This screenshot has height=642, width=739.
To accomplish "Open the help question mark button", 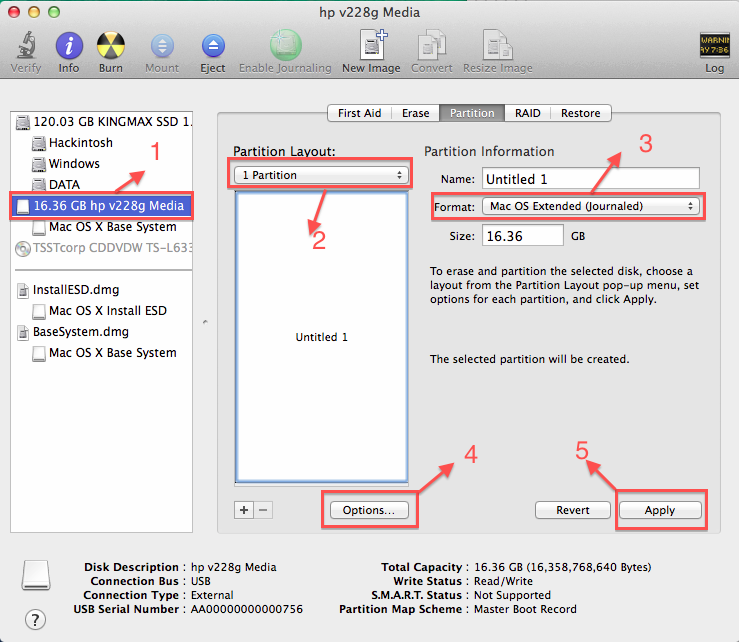I will click(35, 619).
